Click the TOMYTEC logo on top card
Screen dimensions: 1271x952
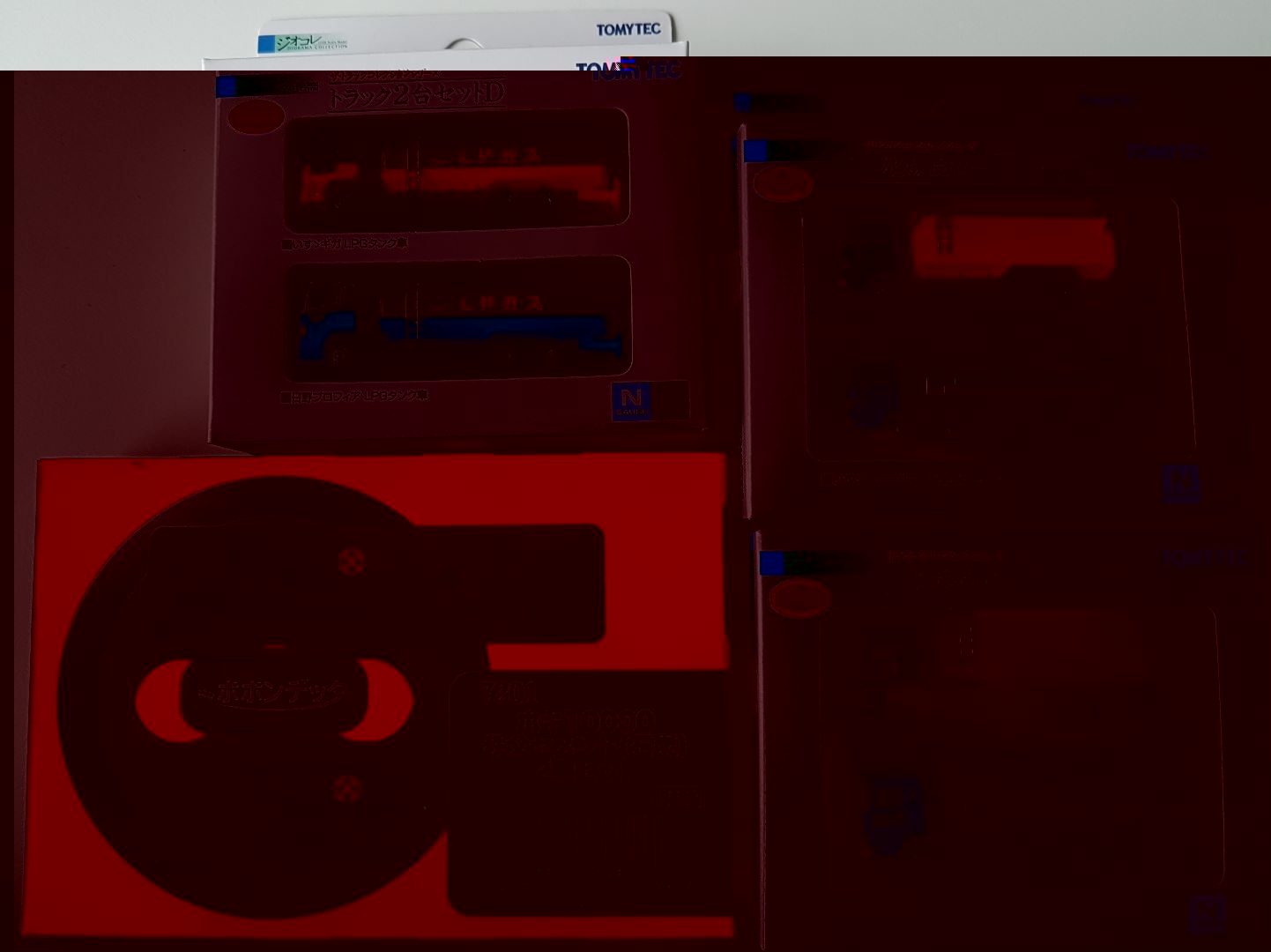pos(628,29)
